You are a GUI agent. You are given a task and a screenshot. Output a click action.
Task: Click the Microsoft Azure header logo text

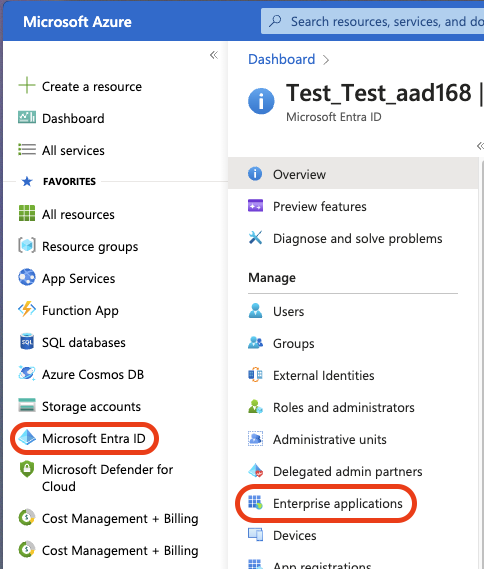click(x=77, y=22)
